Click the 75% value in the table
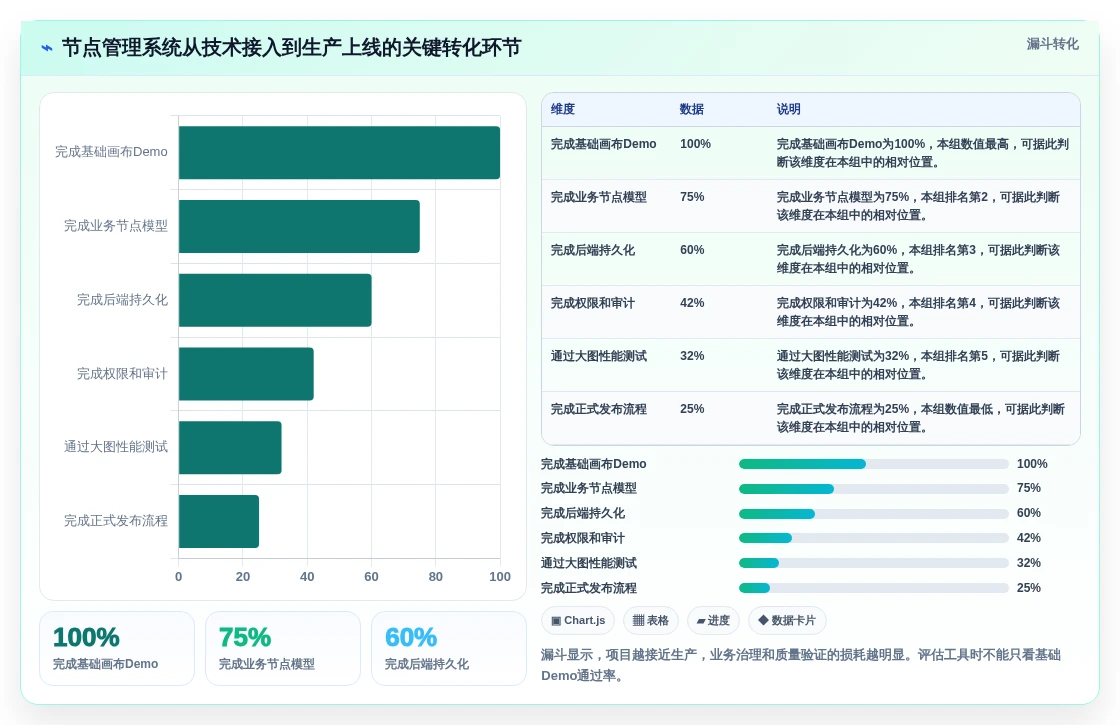 [x=692, y=197]
